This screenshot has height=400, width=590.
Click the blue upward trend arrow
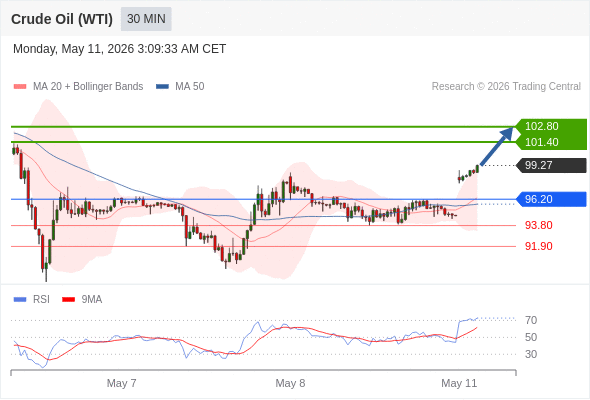497,146
